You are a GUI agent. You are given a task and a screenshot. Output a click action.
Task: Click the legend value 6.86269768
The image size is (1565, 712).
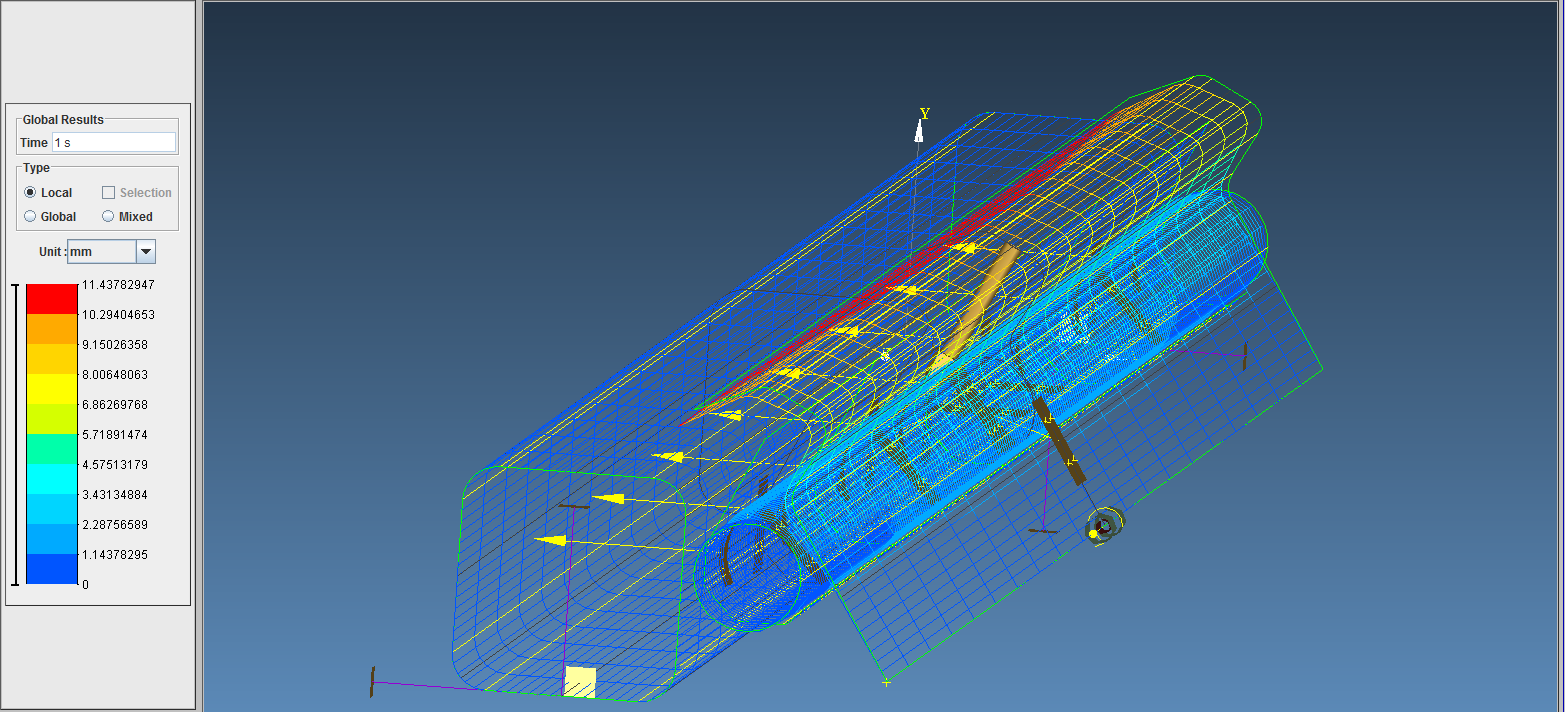(x=115, y=405)
